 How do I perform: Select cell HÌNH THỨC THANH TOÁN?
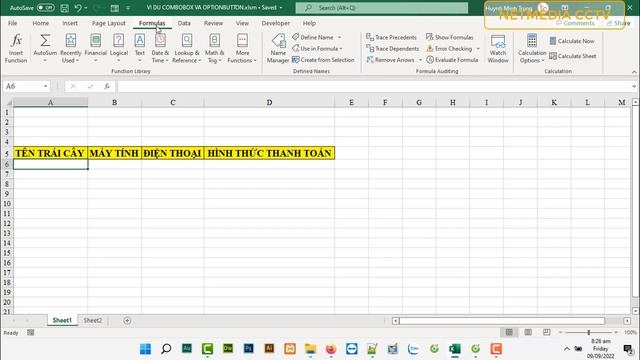point(269,153)
